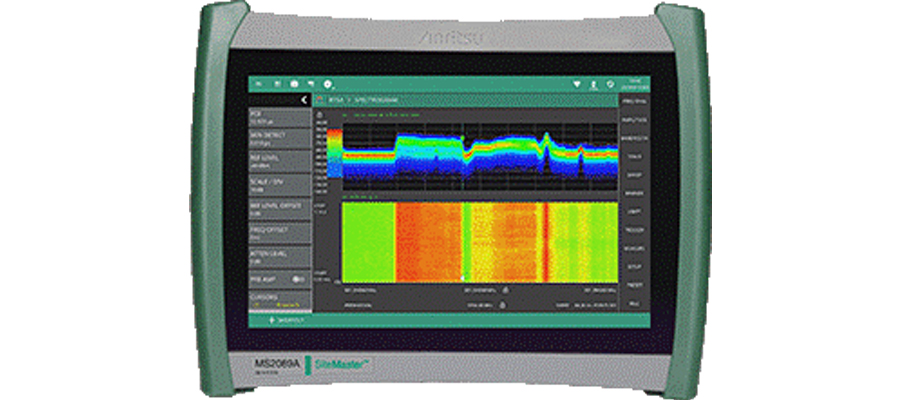Tap the camera screenshot icon in top toolbar
The width and height of the screenshot is (900, 400).
294,84
